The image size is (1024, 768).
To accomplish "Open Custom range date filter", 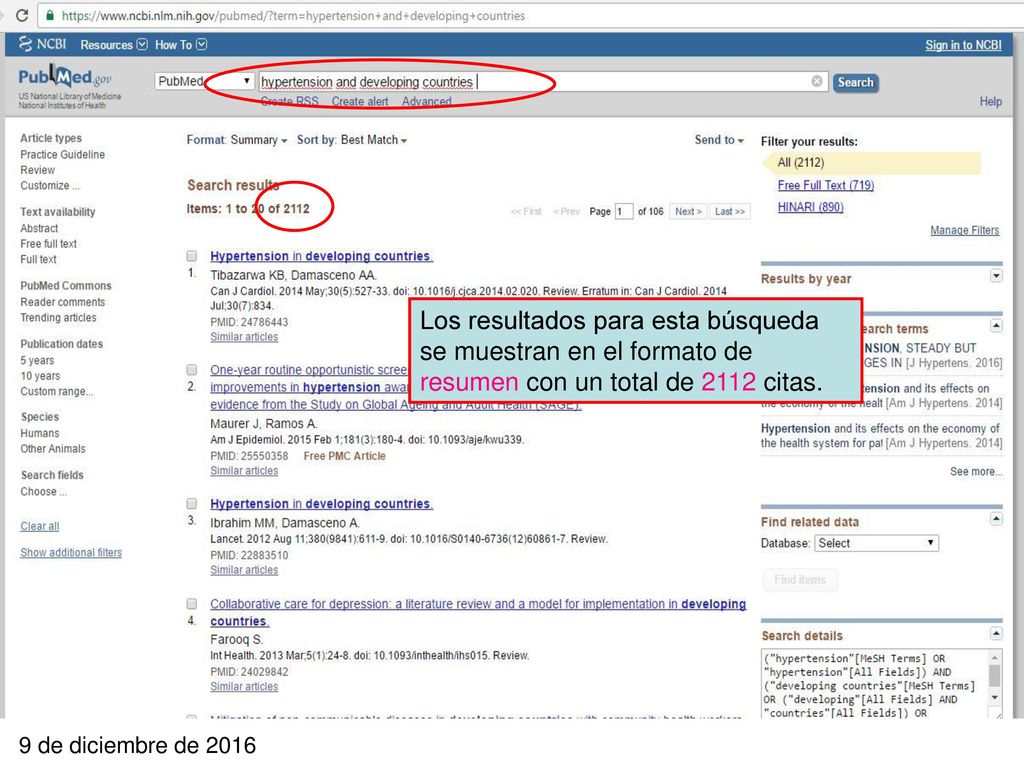I will click(56, 391).
